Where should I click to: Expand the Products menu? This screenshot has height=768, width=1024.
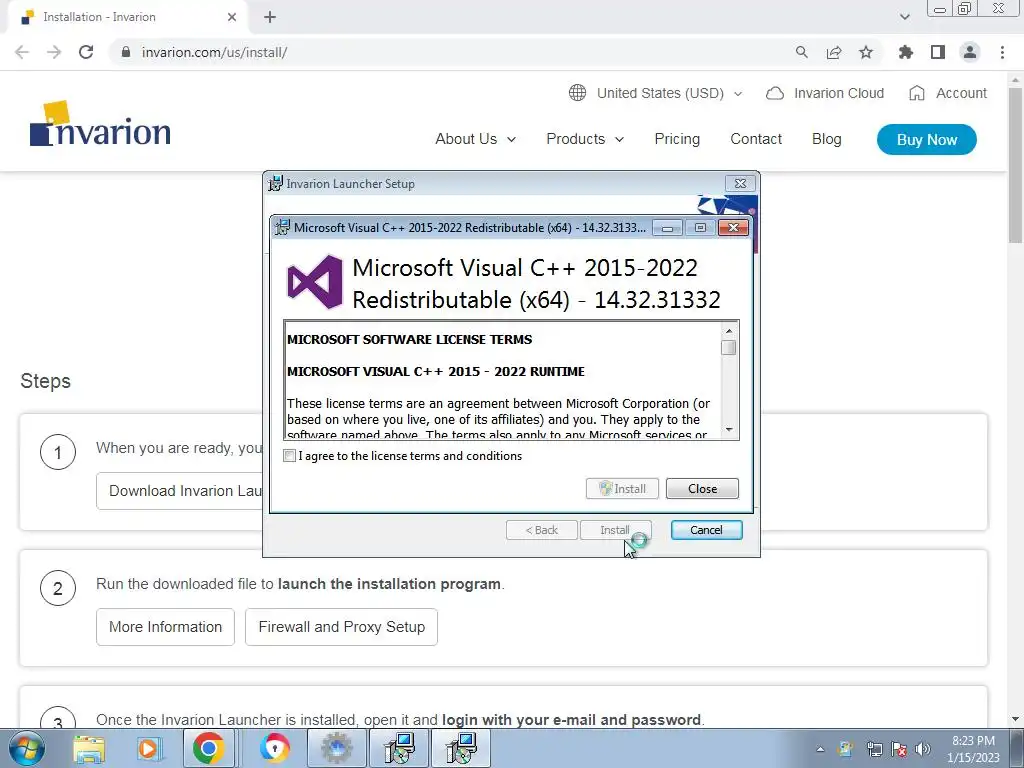(585, 139)
